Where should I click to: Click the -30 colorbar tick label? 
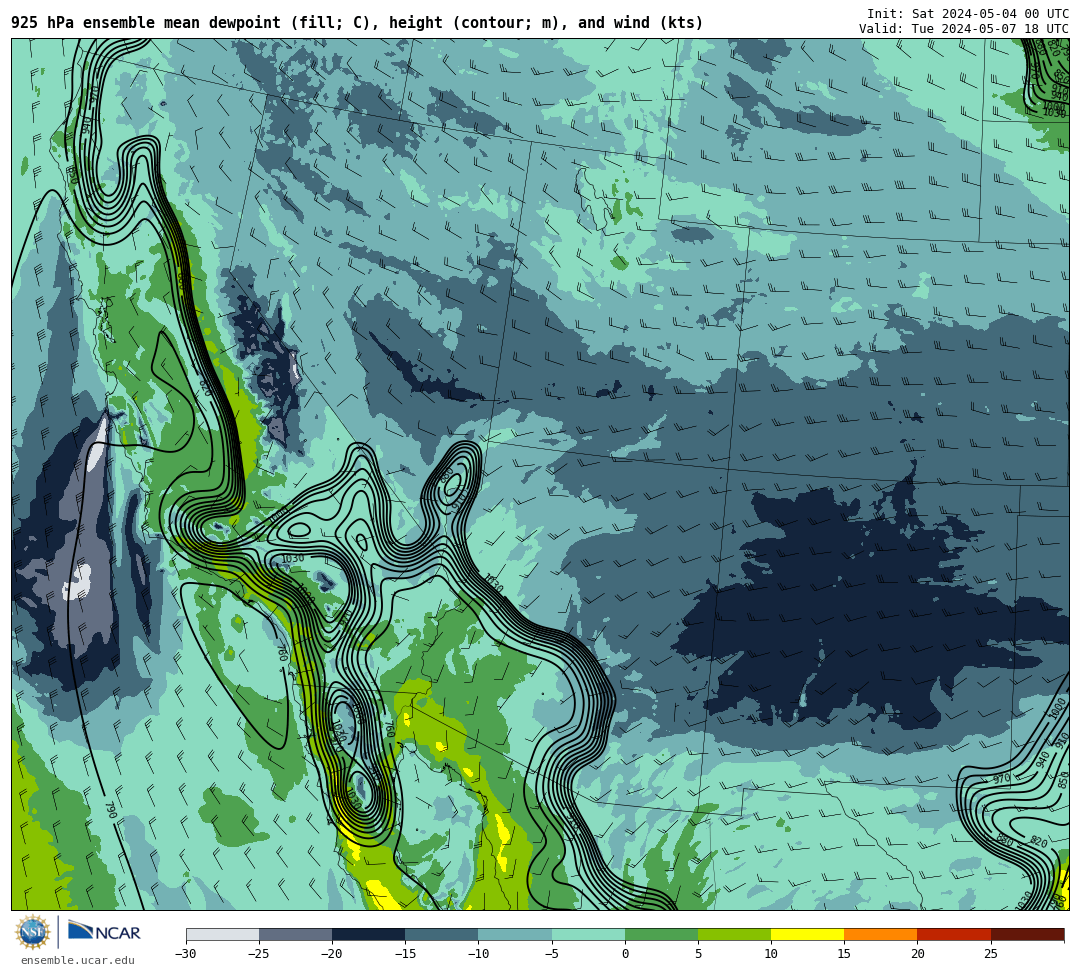click(185, 954)
